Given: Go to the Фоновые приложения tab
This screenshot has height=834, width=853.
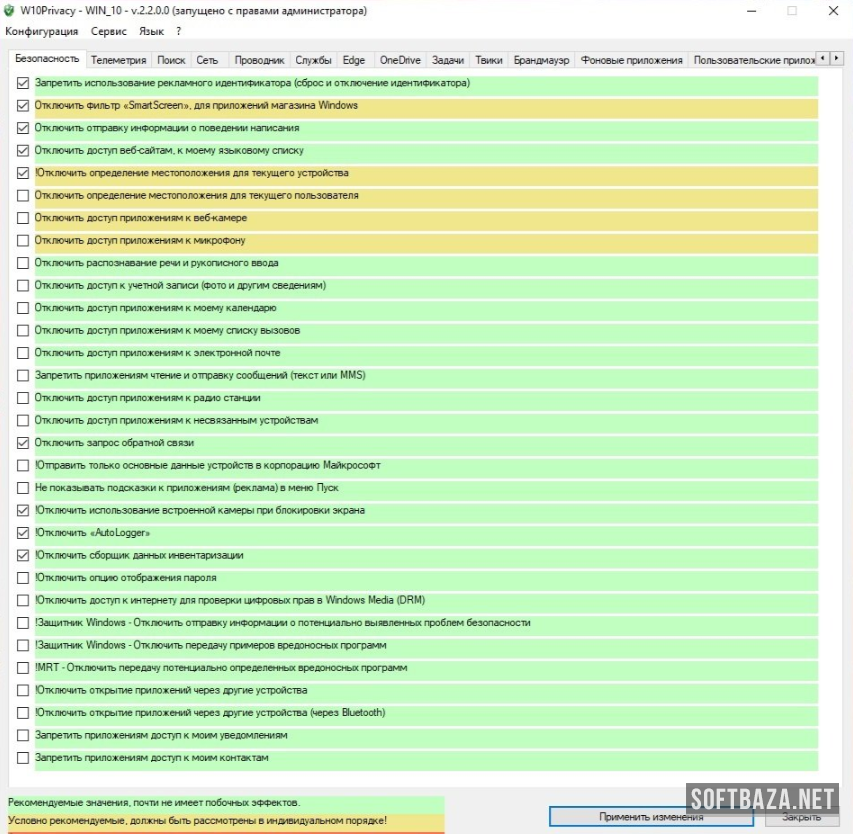Looking at the screenshot, I should [x=631, y=60].
